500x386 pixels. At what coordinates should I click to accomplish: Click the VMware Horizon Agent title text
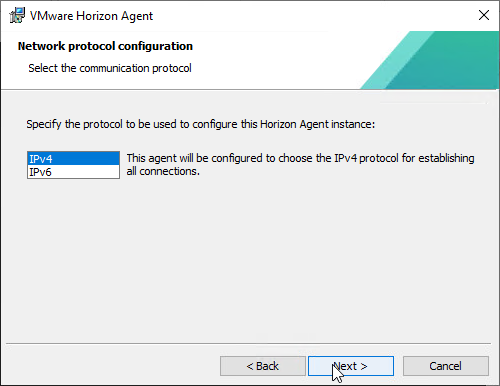point(91,16)
